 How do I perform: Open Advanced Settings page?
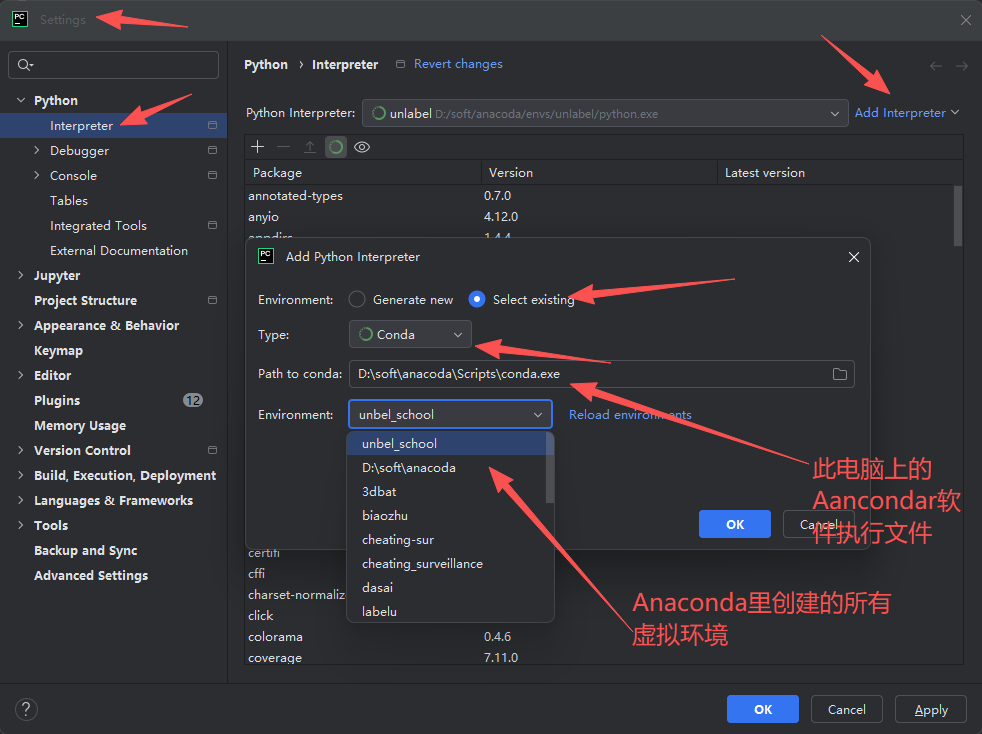coord(91,576)
